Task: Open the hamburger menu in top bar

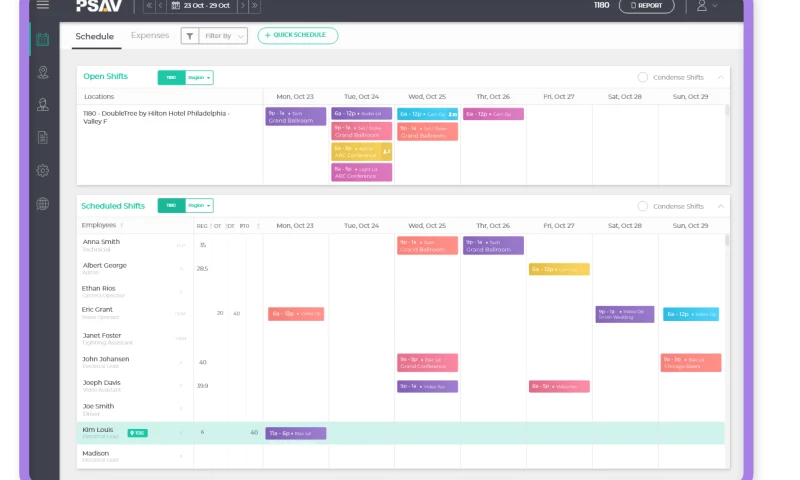Action: 42,6
